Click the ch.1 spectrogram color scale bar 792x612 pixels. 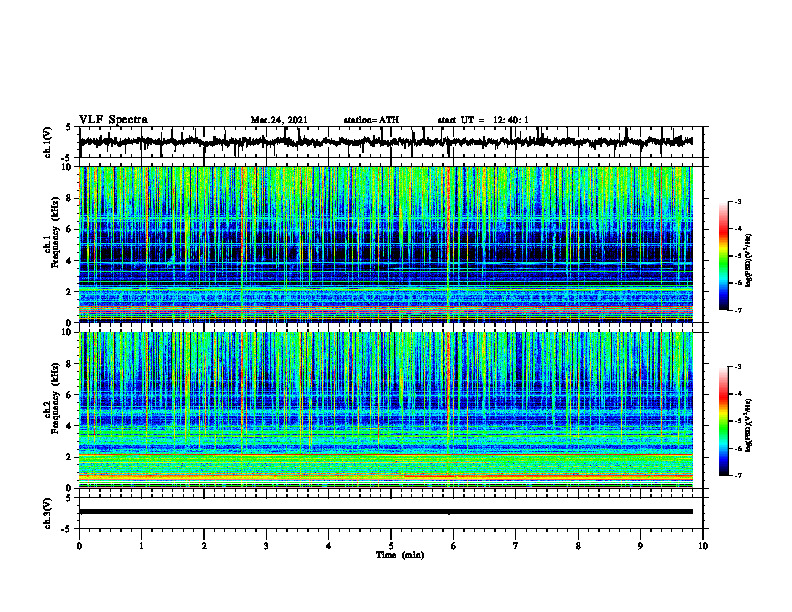(x=724, y=256)
